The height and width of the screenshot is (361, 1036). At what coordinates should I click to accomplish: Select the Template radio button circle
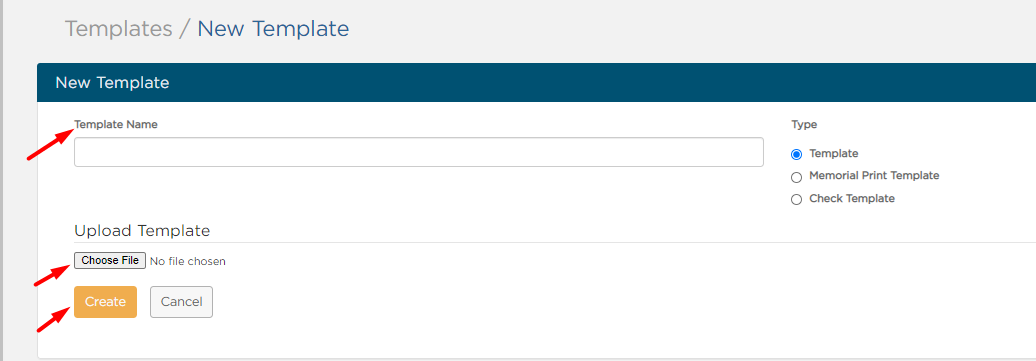[796, 155]
